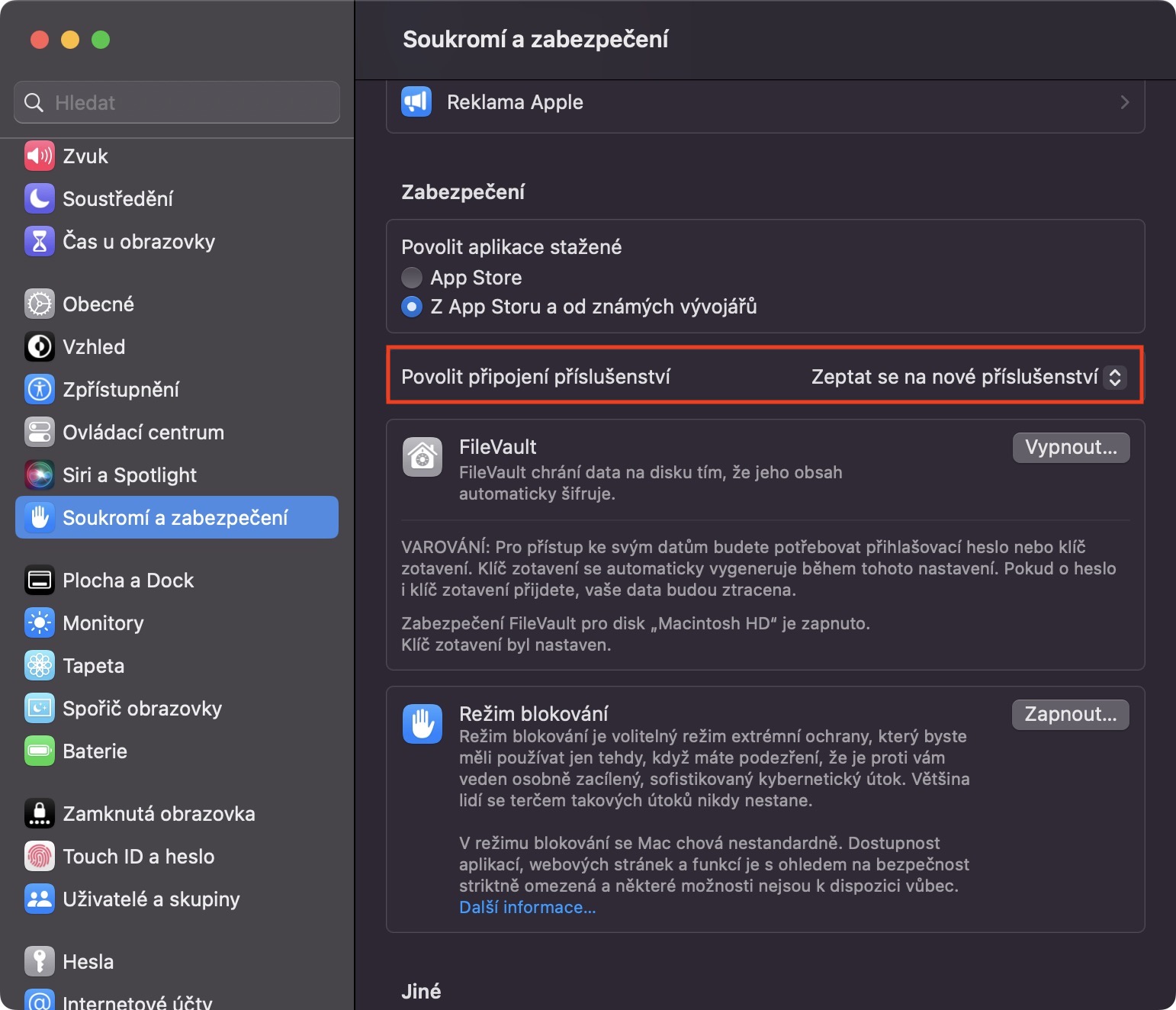The image size is (1176, 1010).
Task: Click the Siri a Spotlight icon
Action: pyautogui.click(x=40, y=475)
